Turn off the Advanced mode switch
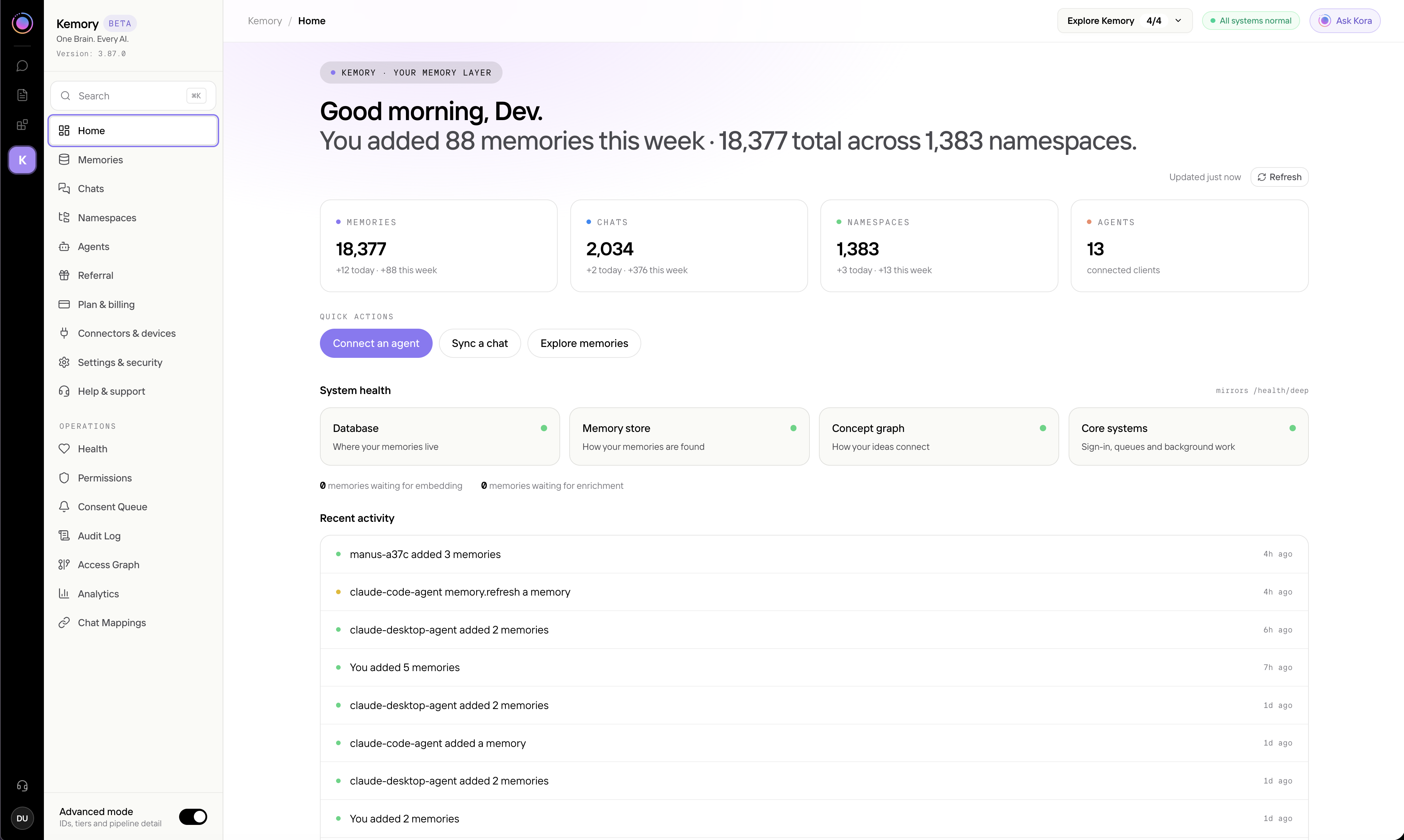The width and height of the screenshot is (1404, 840). 193,817
